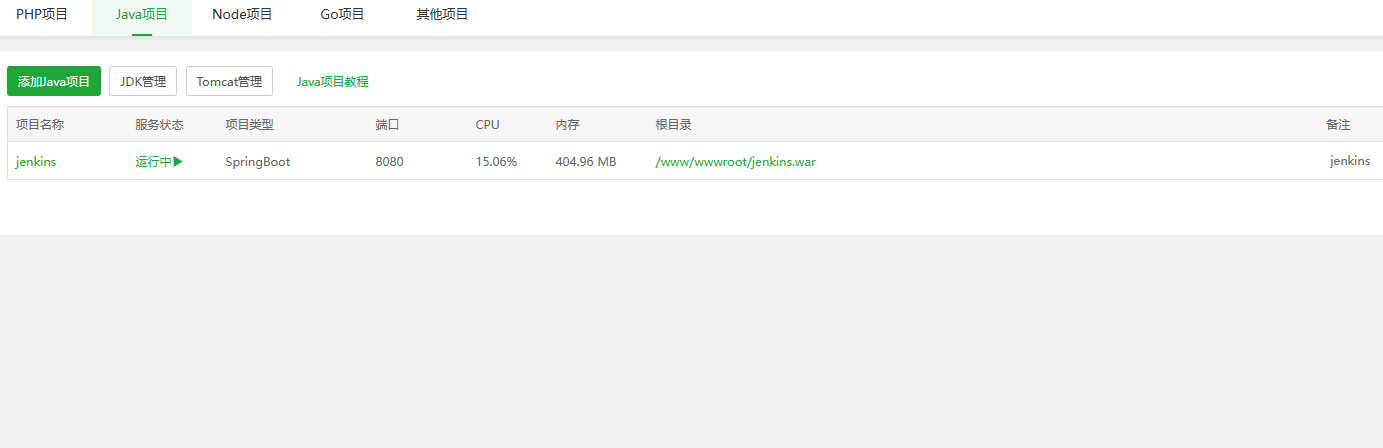The image size is (1383, 448).
Task: Open JDK管理 settings
Action: pyautogui.click(x=143, y=81)
